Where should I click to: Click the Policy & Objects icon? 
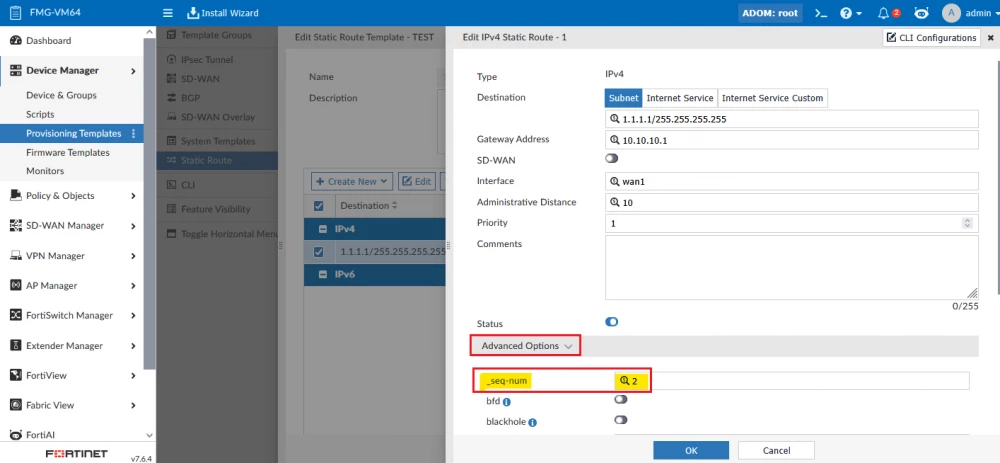[15, 196]
